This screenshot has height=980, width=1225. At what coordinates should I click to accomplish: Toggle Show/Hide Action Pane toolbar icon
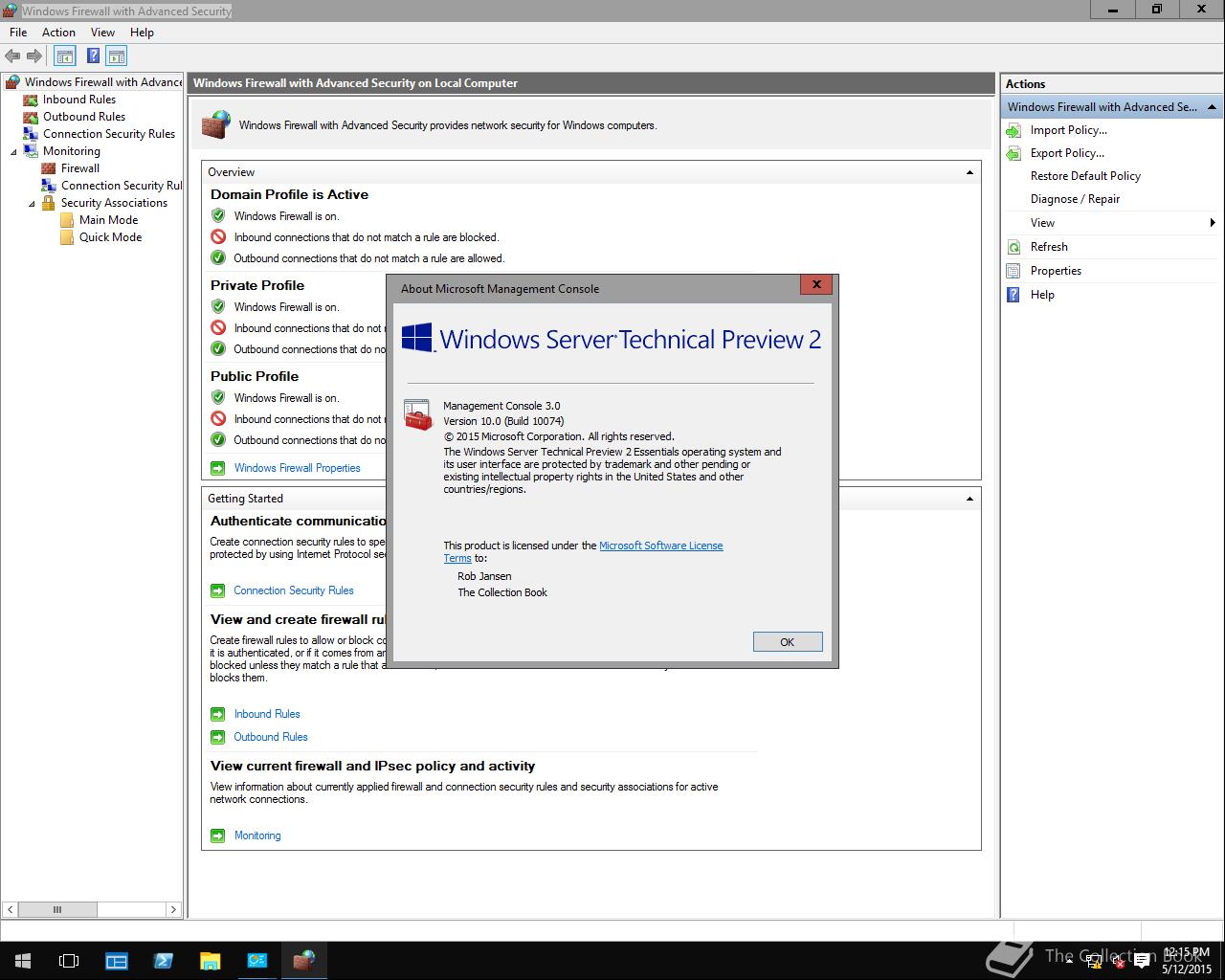(x=117, y=56)
